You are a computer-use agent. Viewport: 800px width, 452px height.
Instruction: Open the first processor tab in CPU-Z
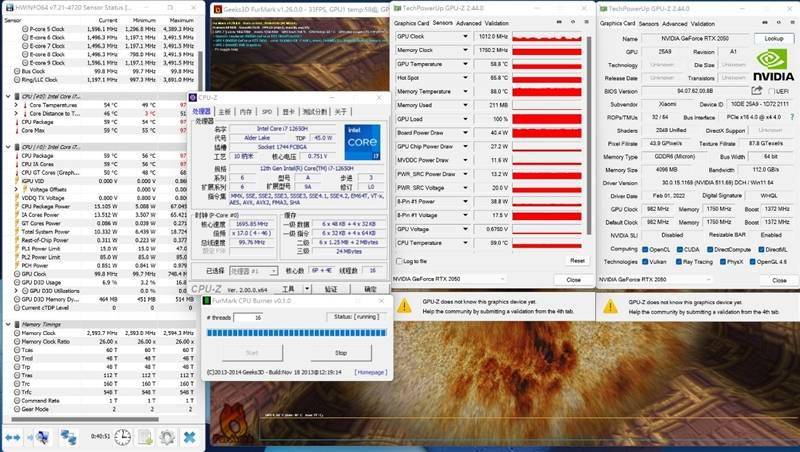click(201, 112)
